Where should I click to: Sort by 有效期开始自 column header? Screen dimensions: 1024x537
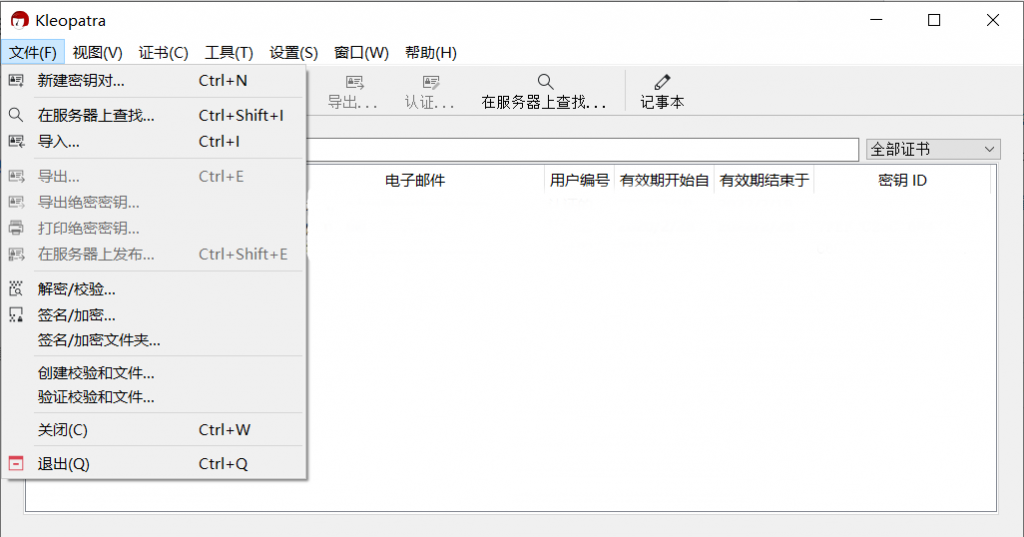coord(664,180)
